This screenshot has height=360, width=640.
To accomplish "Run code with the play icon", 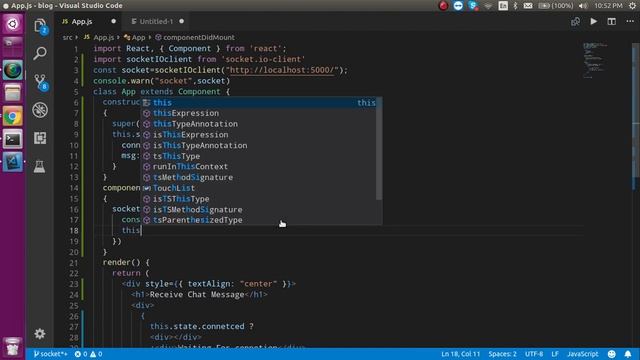I will [593, 21].
